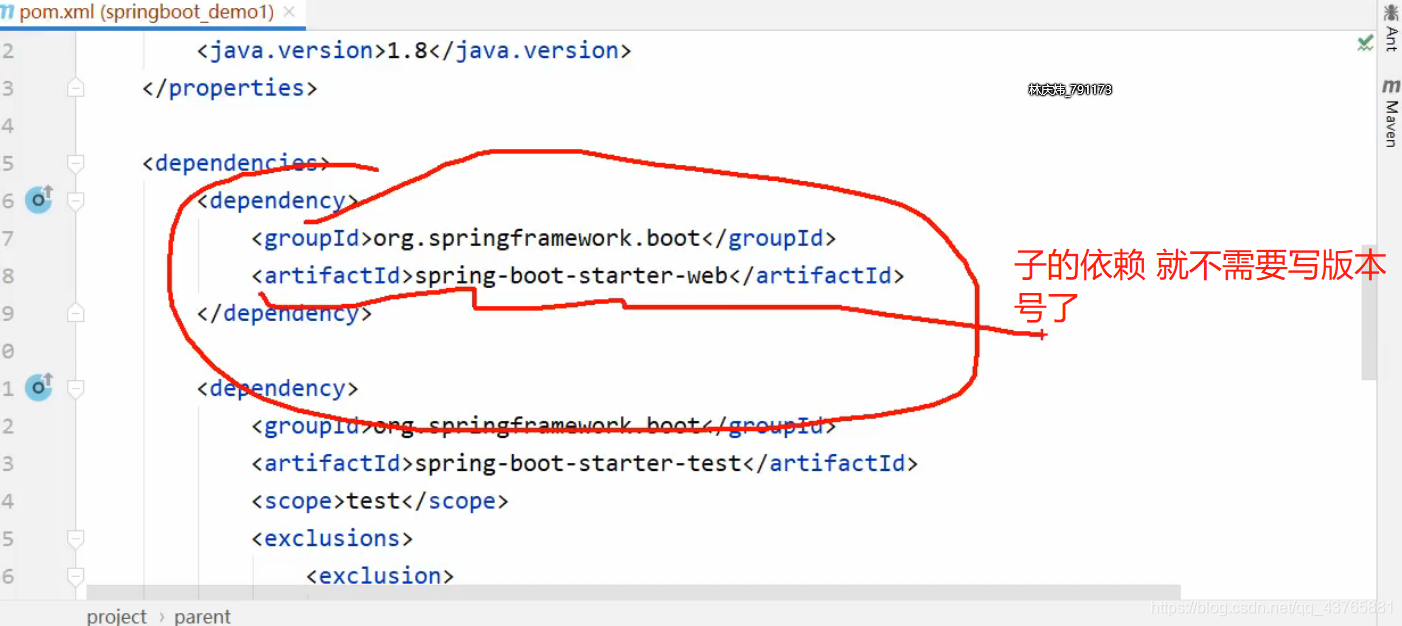Collapse the <dependencies> fold marker
The width and height of the screenshot is (1402, 626).
tap(76, 163)
